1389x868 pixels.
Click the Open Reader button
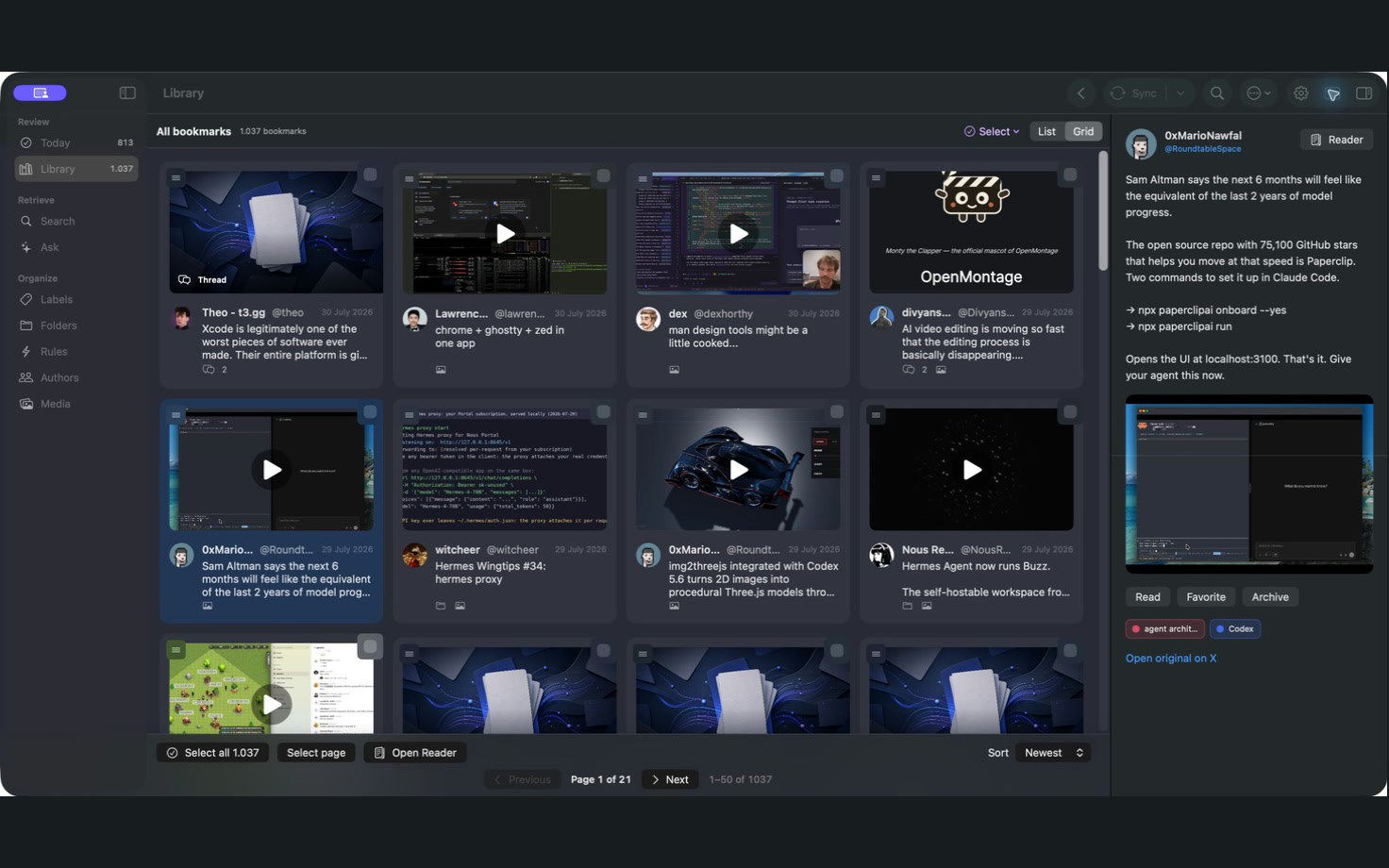415,753
